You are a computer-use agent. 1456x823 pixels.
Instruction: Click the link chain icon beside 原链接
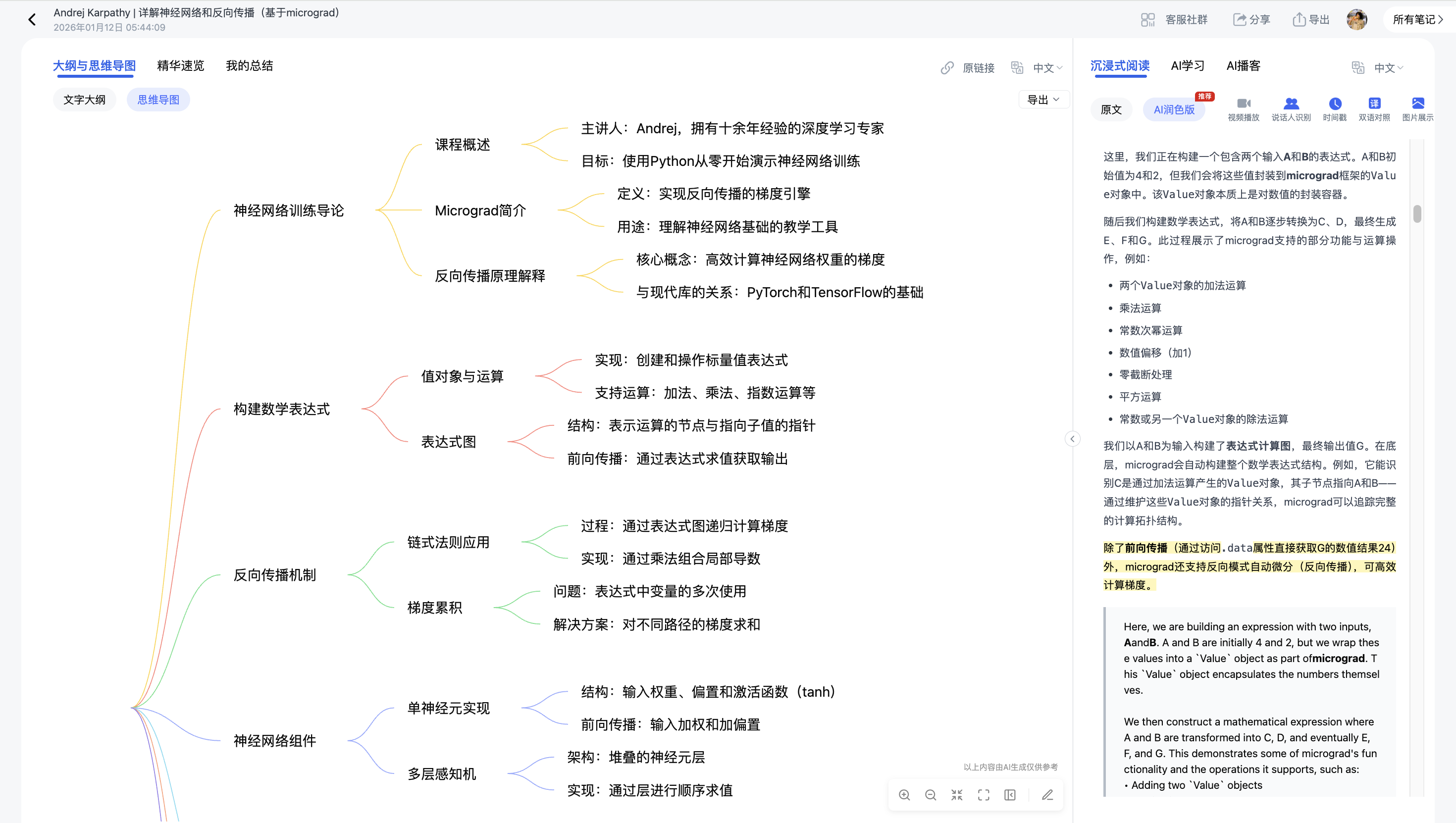[947, 68]
